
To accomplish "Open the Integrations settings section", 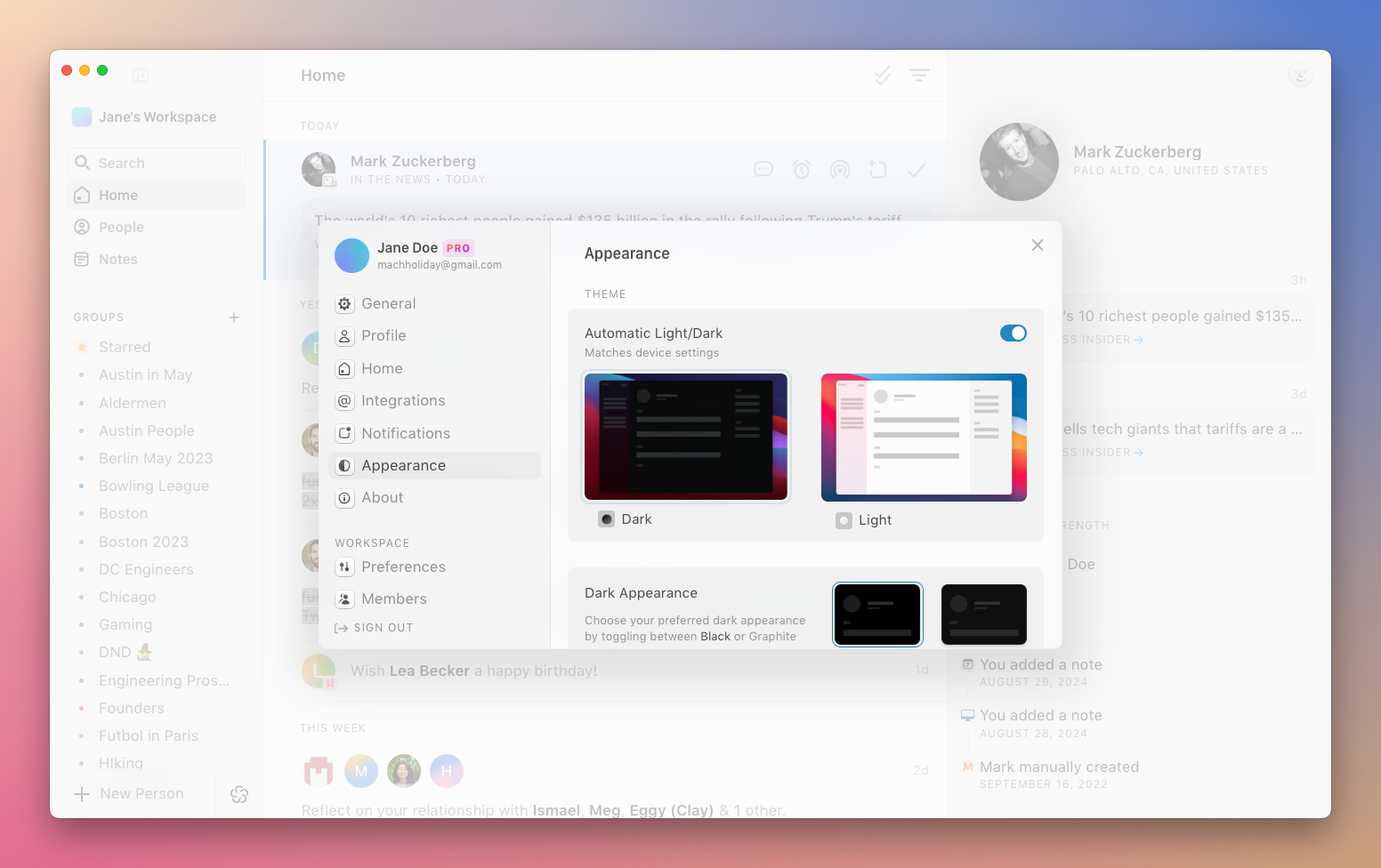I will pos(402,401).
